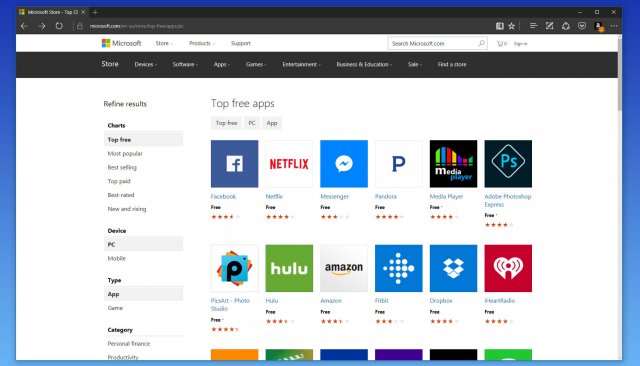Refresh the page

click(x=59, y=26)
